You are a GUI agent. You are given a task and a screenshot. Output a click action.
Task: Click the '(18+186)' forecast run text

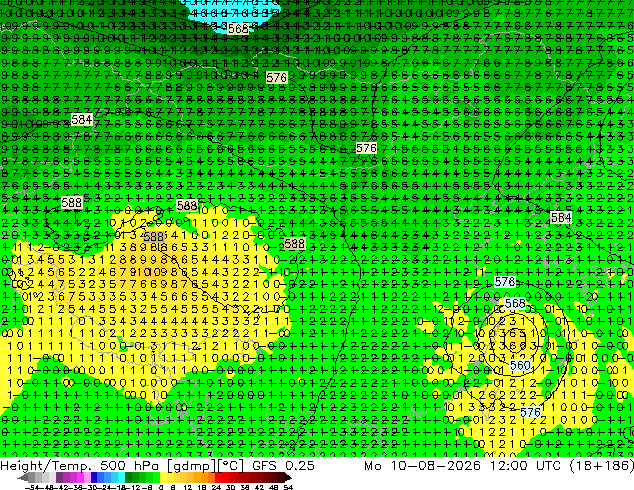point(601,466)
